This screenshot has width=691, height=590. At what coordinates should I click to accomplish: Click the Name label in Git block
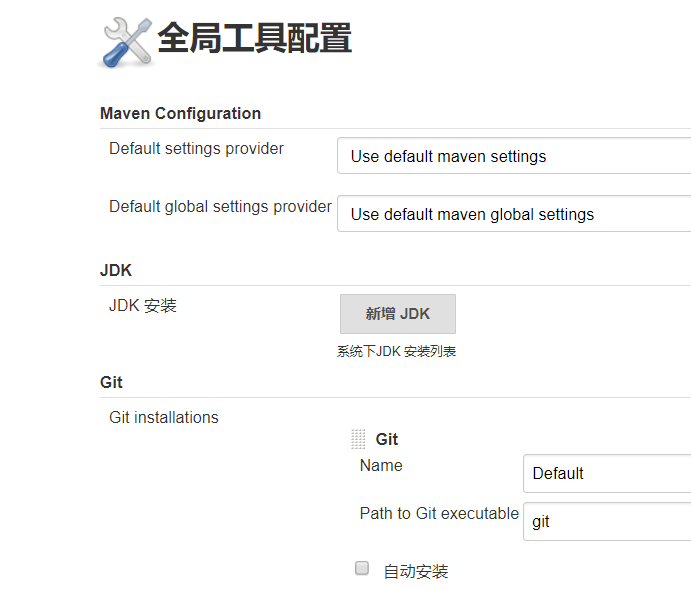(381, 465)
